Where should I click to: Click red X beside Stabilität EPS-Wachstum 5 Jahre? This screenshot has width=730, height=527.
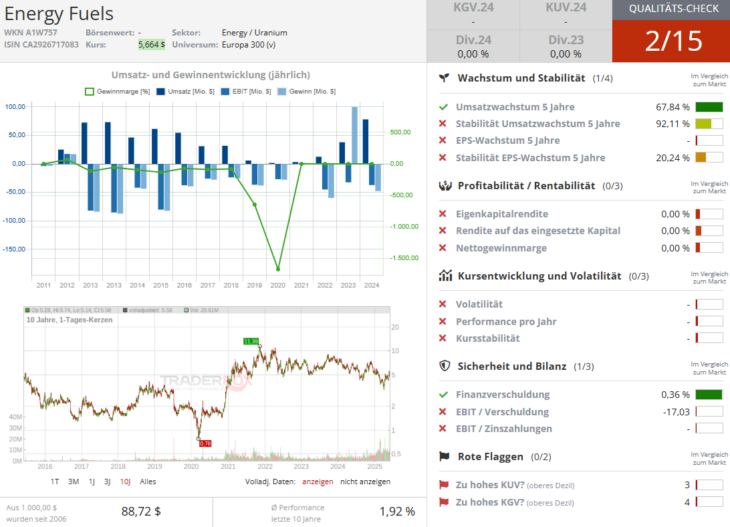coord(443,157)
